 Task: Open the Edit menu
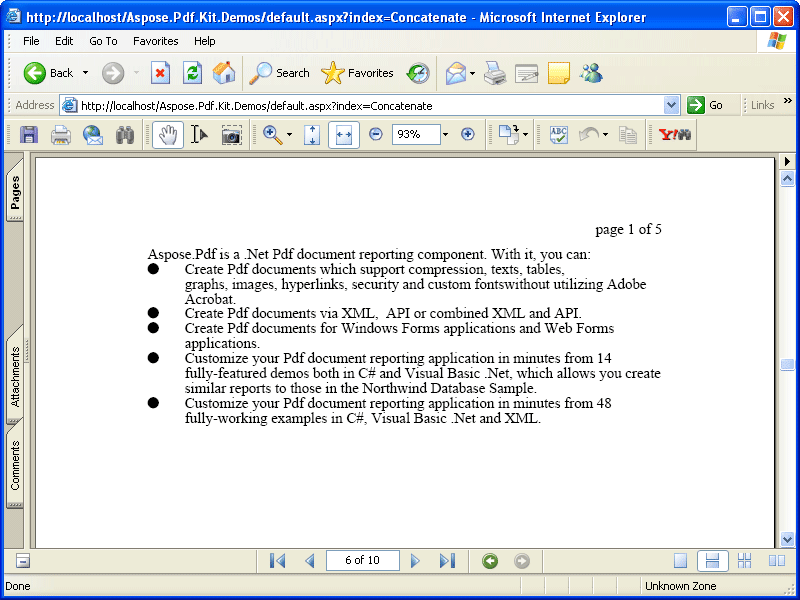(x=64, y=41)
